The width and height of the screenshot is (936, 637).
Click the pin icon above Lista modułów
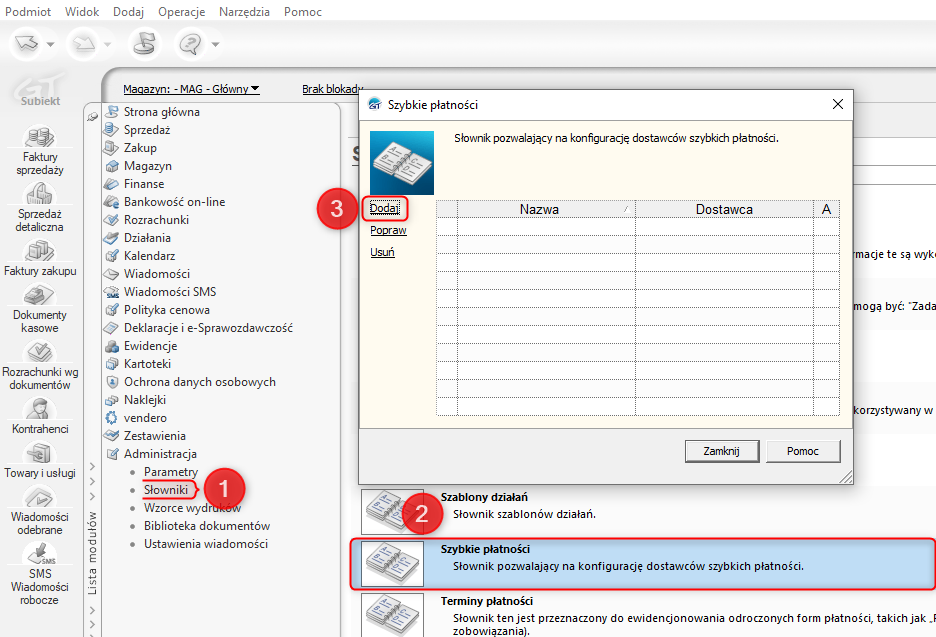[92, 117]
